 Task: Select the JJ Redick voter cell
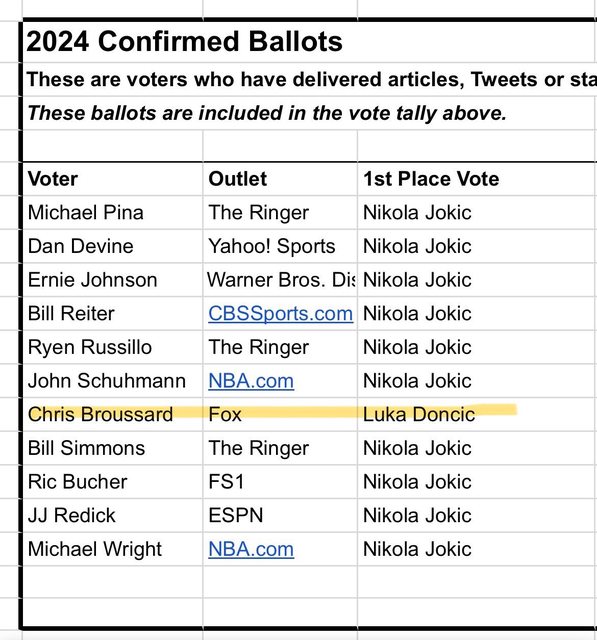point(113,515)
